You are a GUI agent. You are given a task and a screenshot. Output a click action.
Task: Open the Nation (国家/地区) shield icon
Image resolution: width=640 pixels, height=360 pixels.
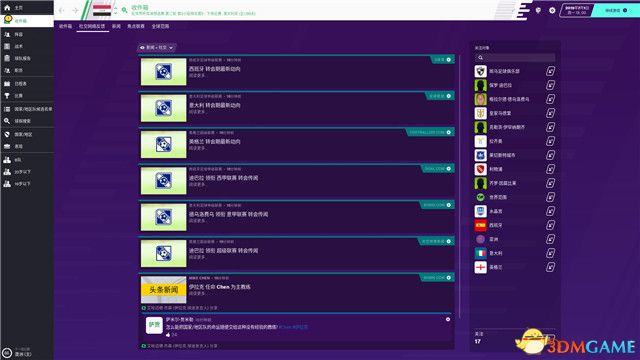[x=7, y=134]
